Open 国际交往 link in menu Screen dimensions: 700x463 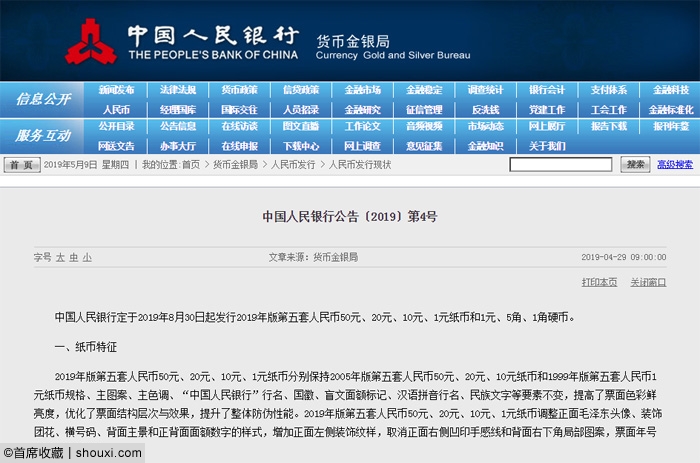[x=239, y=109]
